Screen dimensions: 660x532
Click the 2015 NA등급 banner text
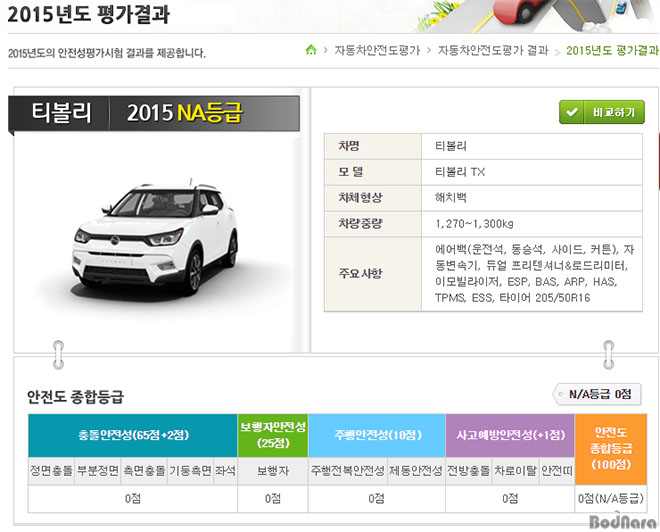click(184, 113)
